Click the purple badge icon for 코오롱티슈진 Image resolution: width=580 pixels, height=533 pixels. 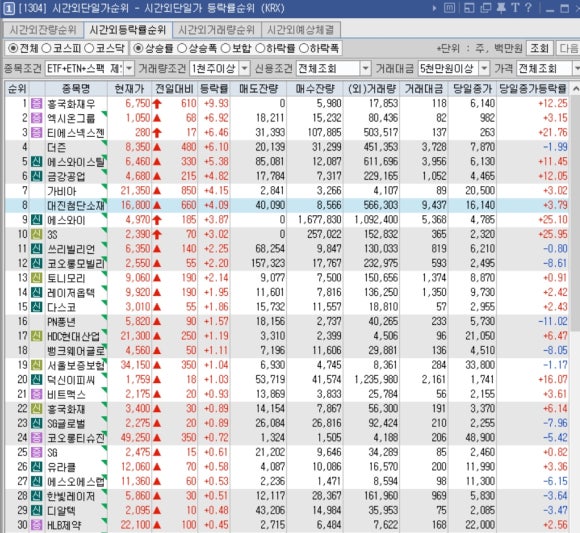pyautogui.click(x=36, y=438)
